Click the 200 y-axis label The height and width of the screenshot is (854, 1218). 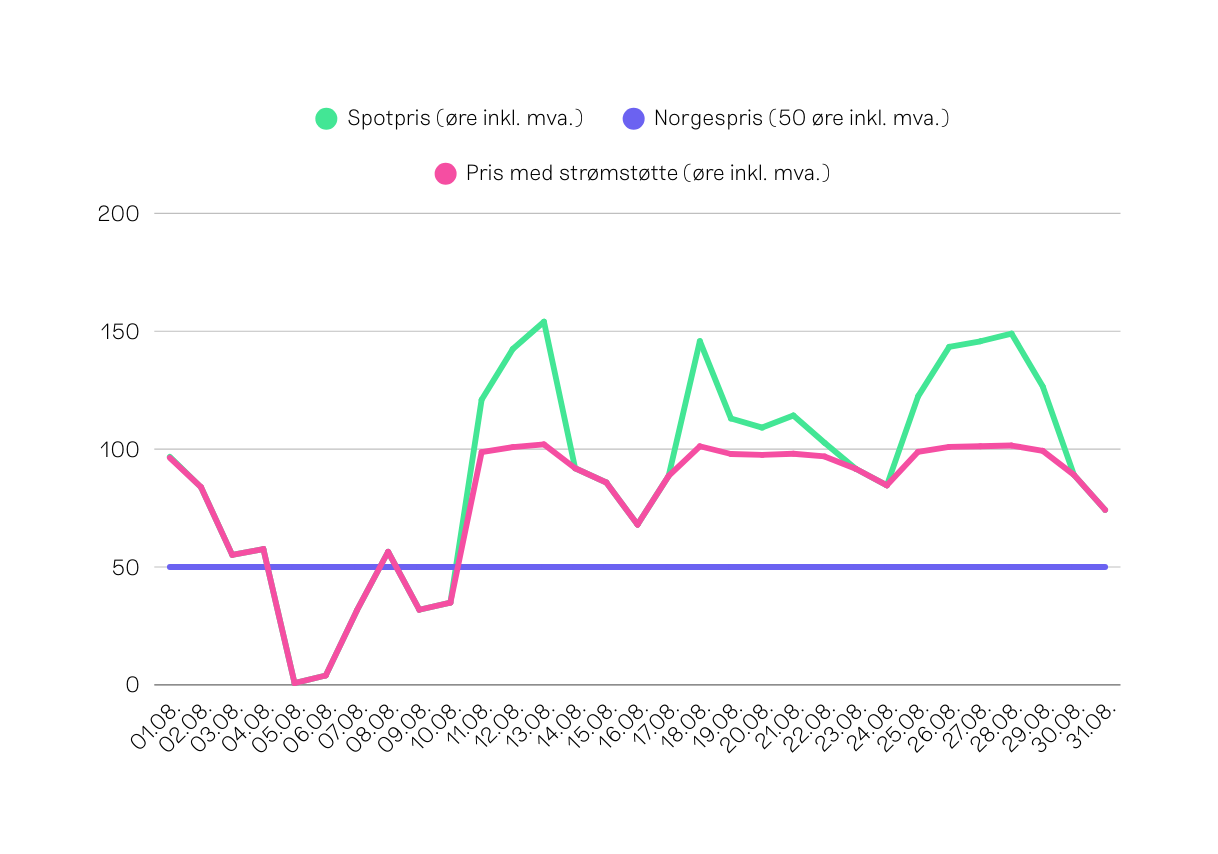[118, 213]
